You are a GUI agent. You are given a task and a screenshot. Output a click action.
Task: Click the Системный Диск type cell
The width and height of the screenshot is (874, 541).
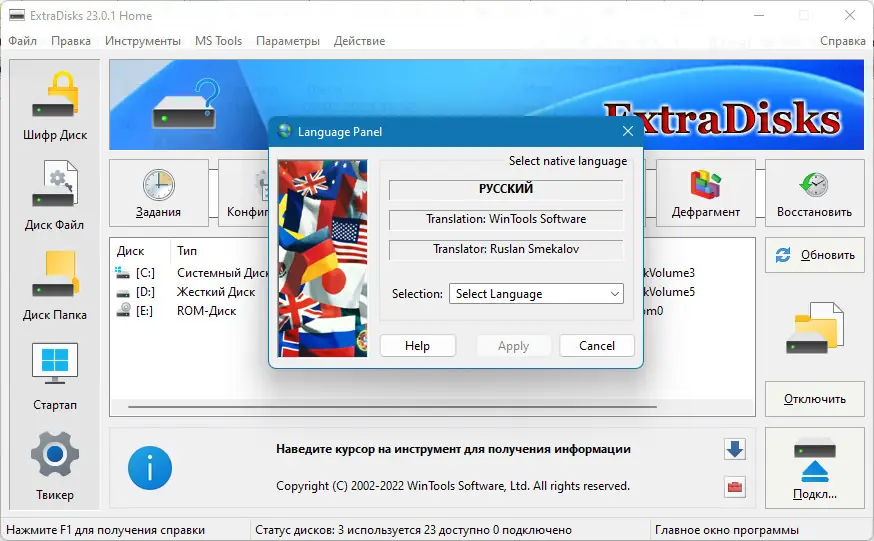pos(222,273)
